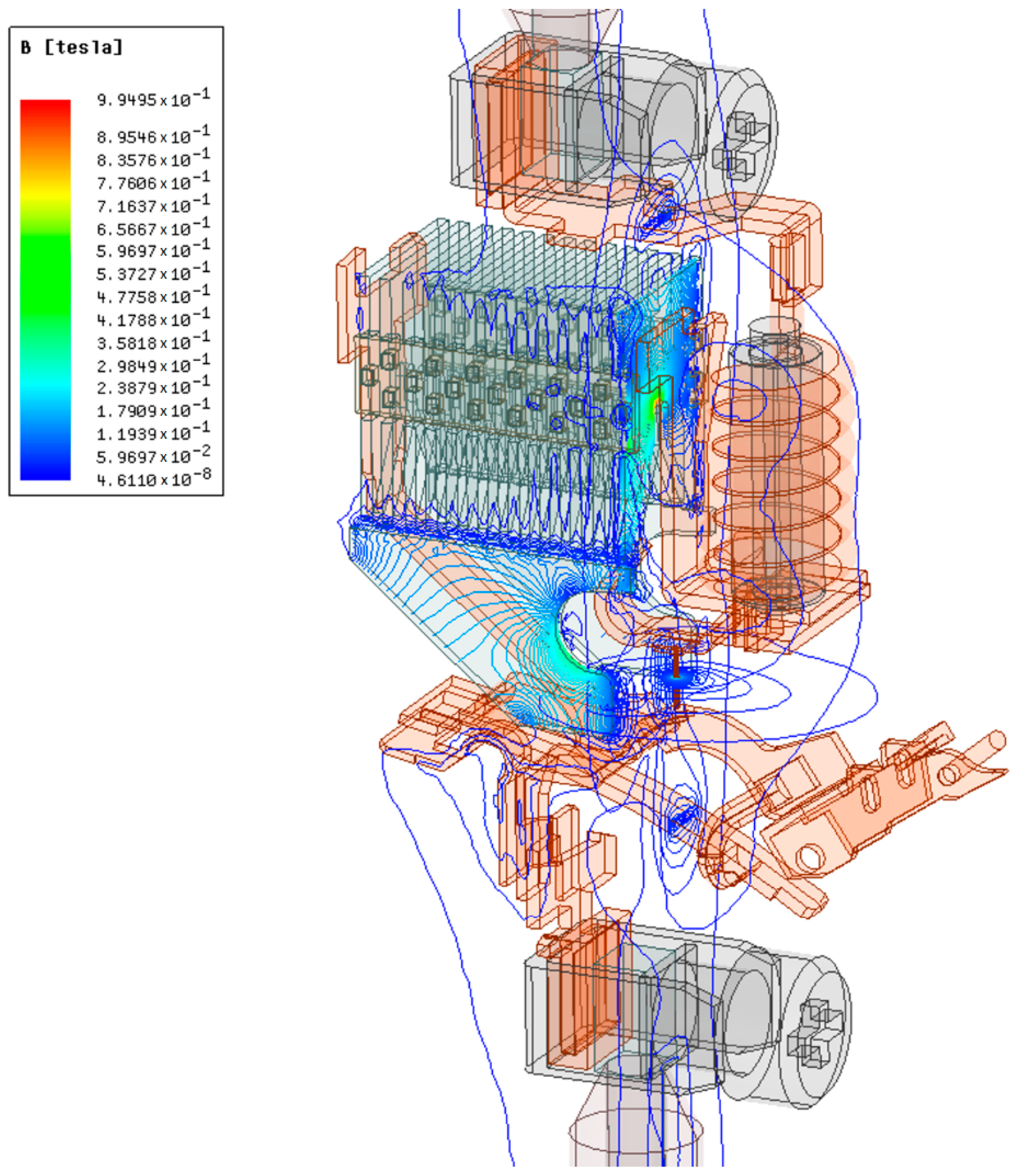The width and height of the screenshot is (1013, 1176).
Task: Click the 5.9697 x 10^-1 legend value
Action: tap(153, 250)
